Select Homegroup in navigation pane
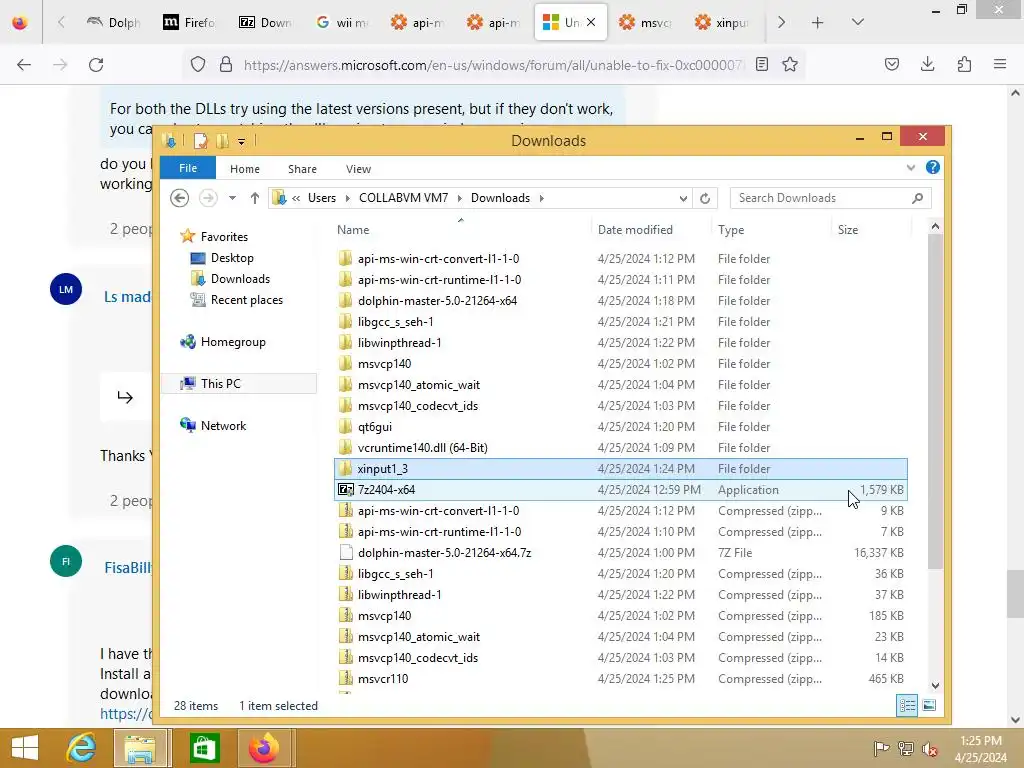The image size is (1024, 768). click(232, 342)
